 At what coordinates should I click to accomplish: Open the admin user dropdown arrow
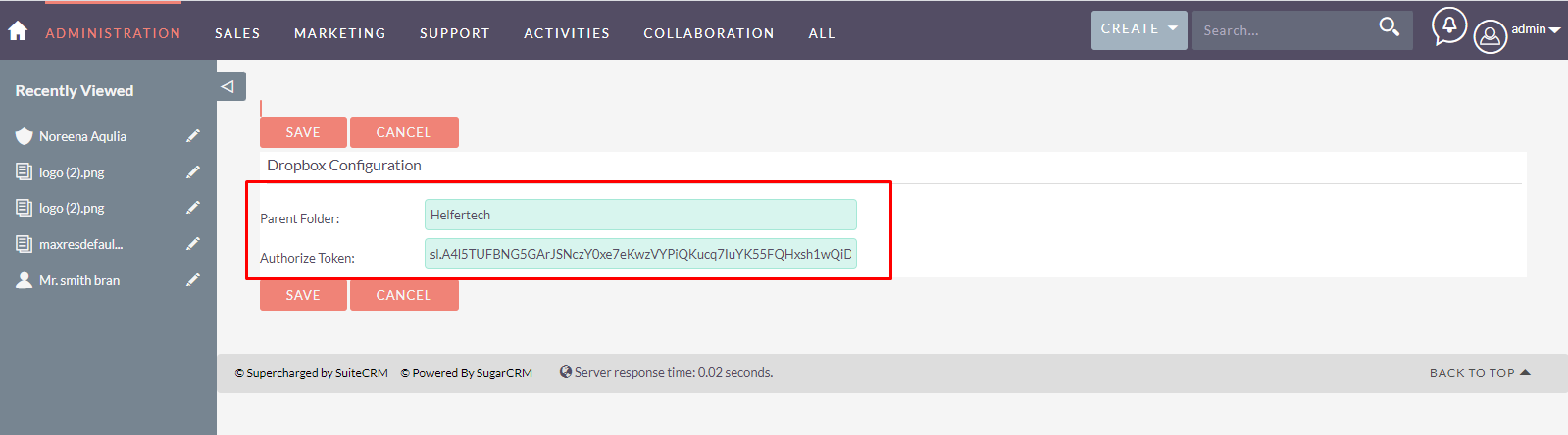pyautogui.click(x=1554, y=30)
